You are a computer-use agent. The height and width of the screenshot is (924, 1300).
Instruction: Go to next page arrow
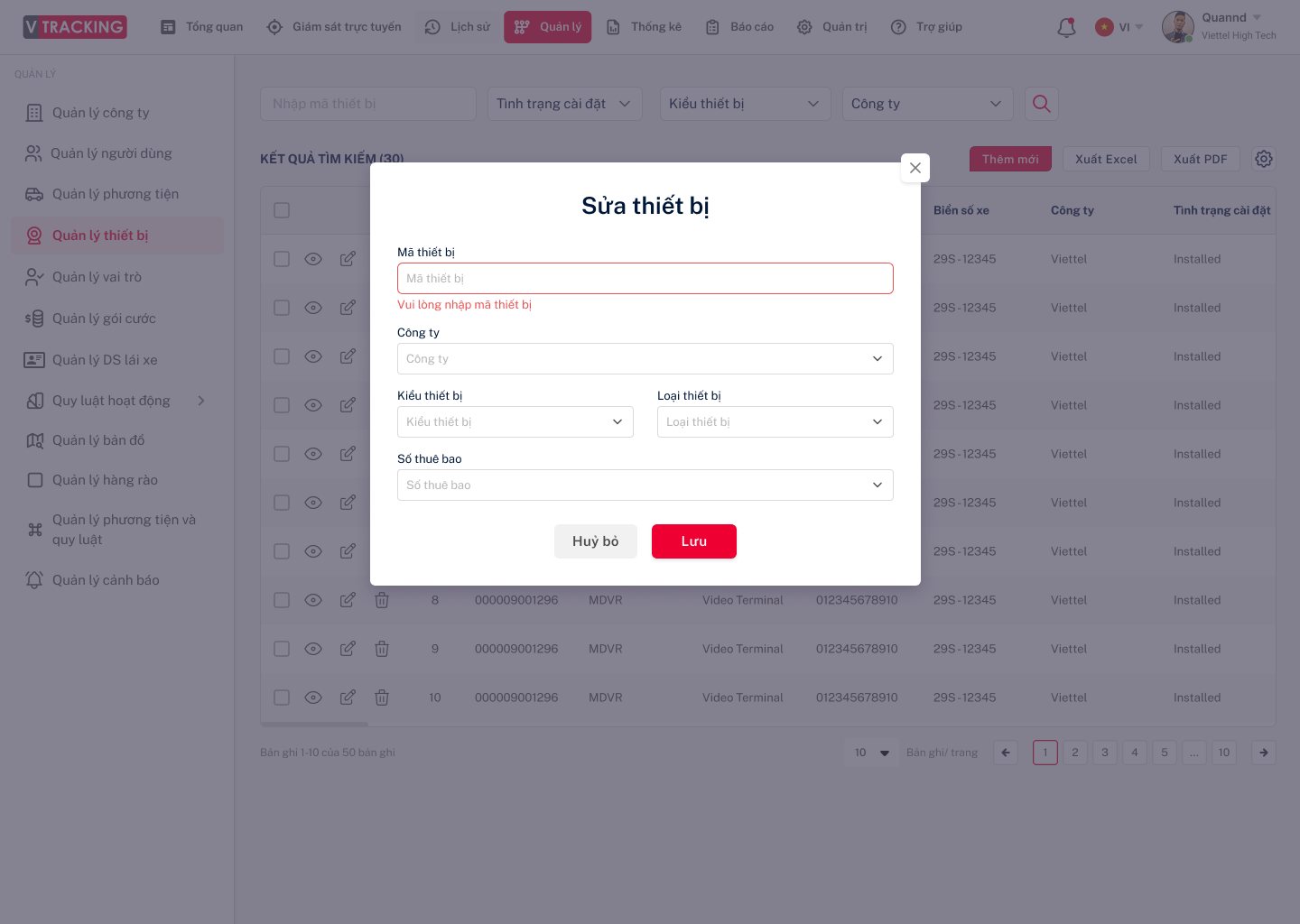point(1264,753)
